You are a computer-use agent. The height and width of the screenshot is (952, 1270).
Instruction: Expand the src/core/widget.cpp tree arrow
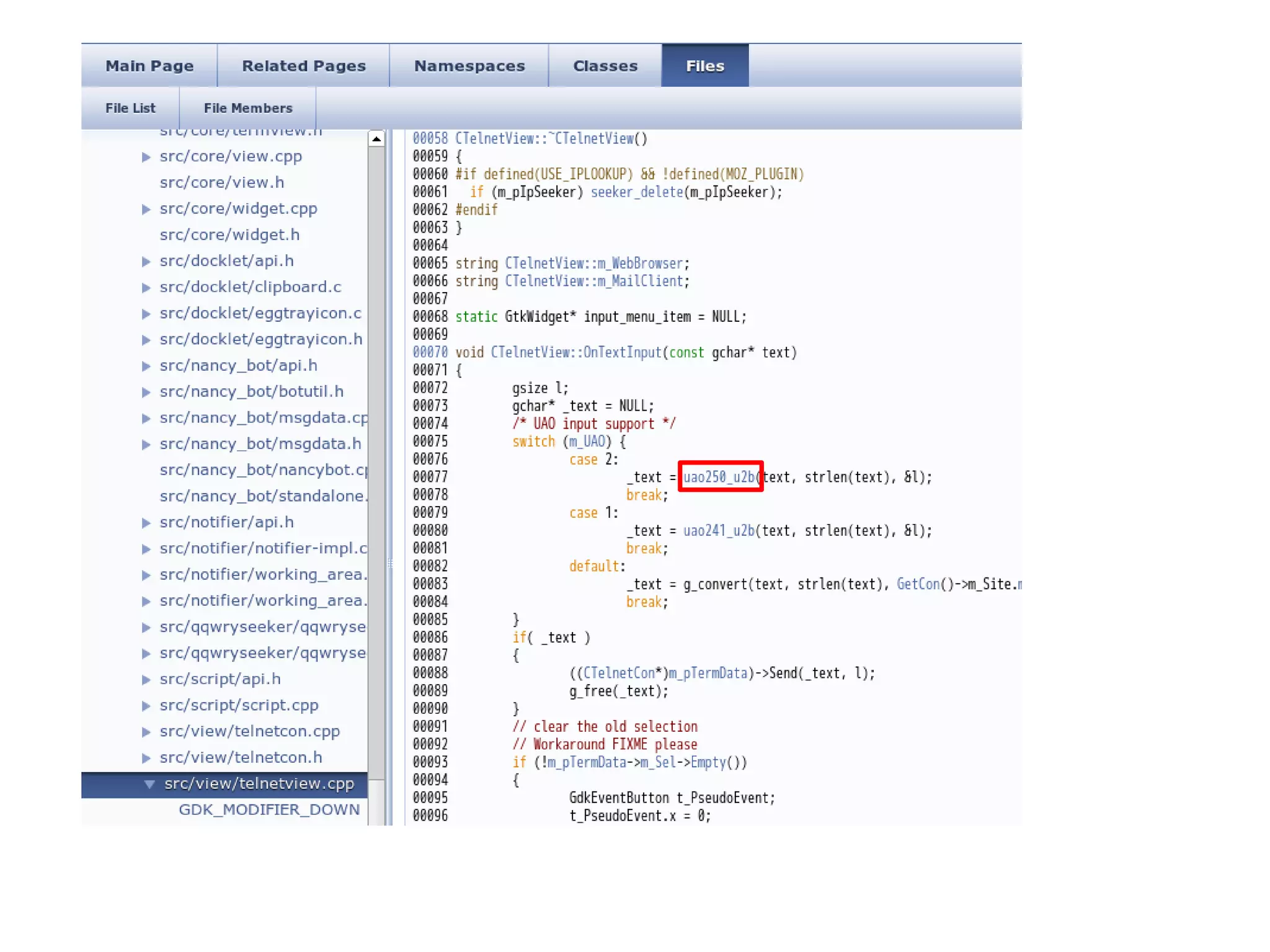146,209
